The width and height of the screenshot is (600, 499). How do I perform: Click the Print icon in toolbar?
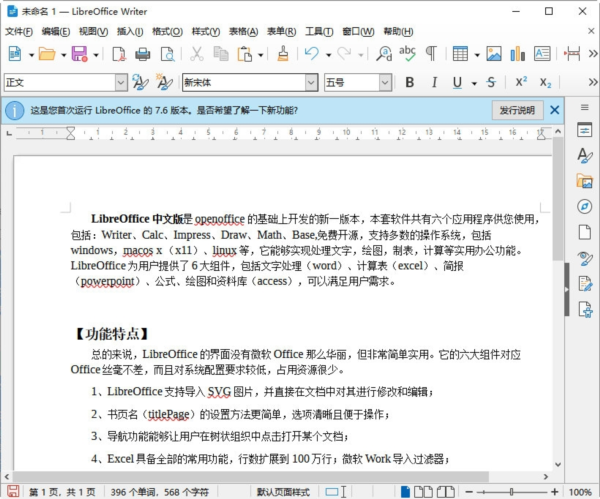(x=143, y=54)
